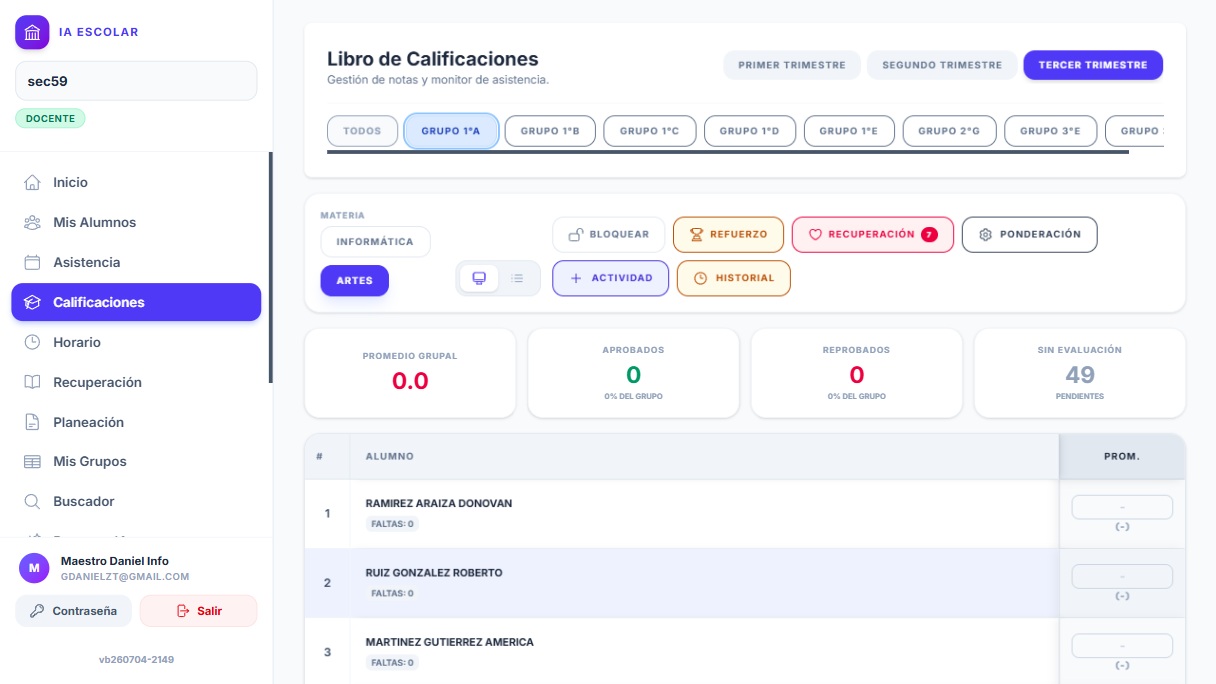Select student Ramirez Araiza Donovan
1216x684 pixels.
point(439,503)
